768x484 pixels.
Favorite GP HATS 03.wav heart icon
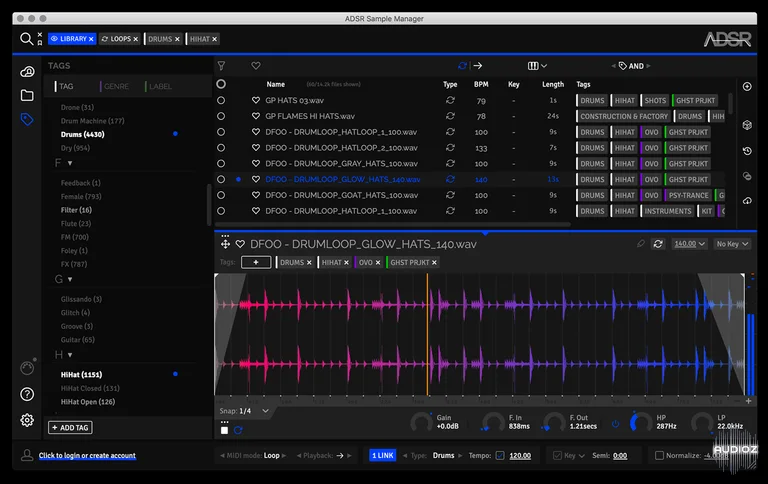(256, 100)
